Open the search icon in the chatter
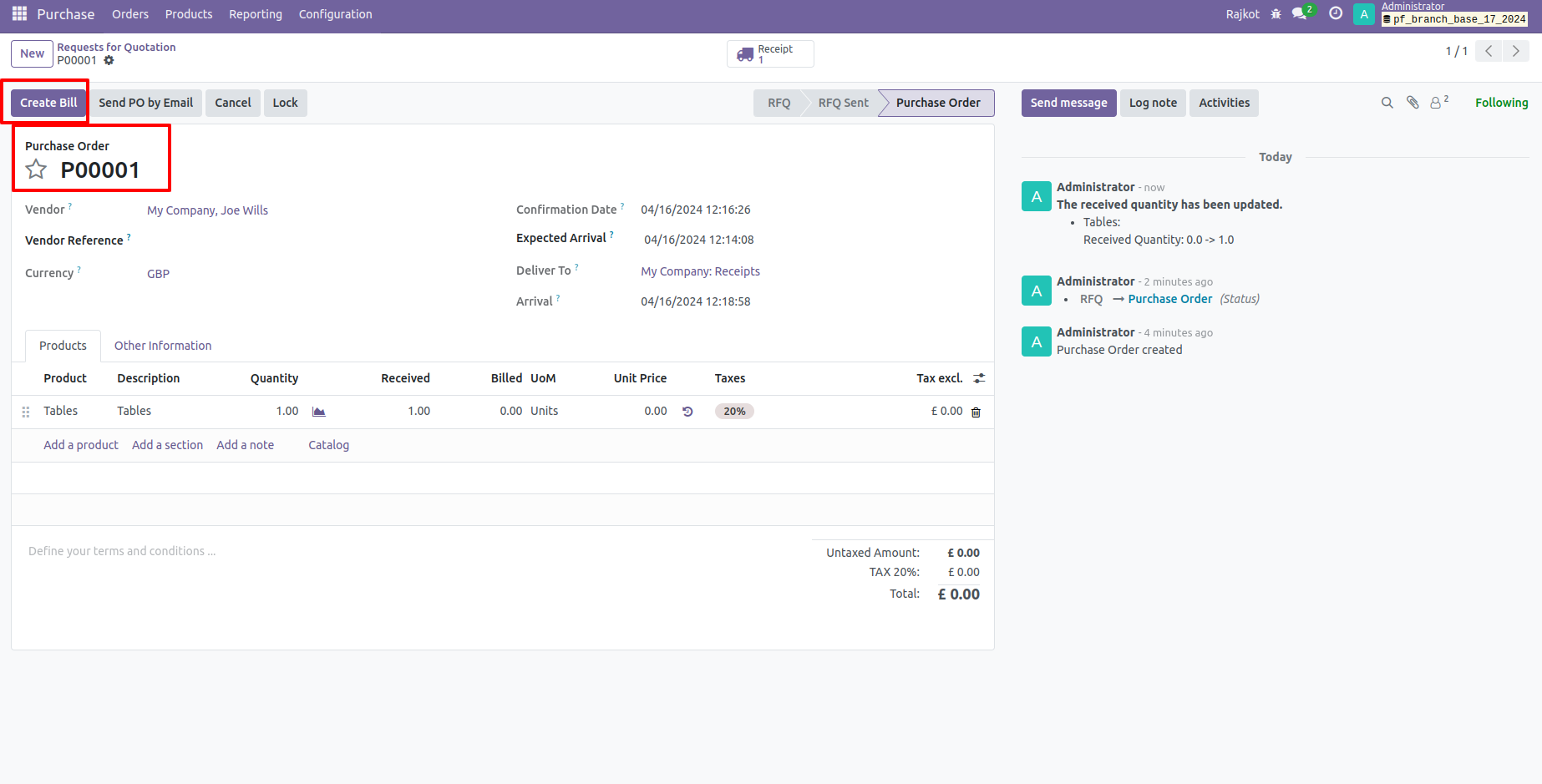 click(1387, 102)
